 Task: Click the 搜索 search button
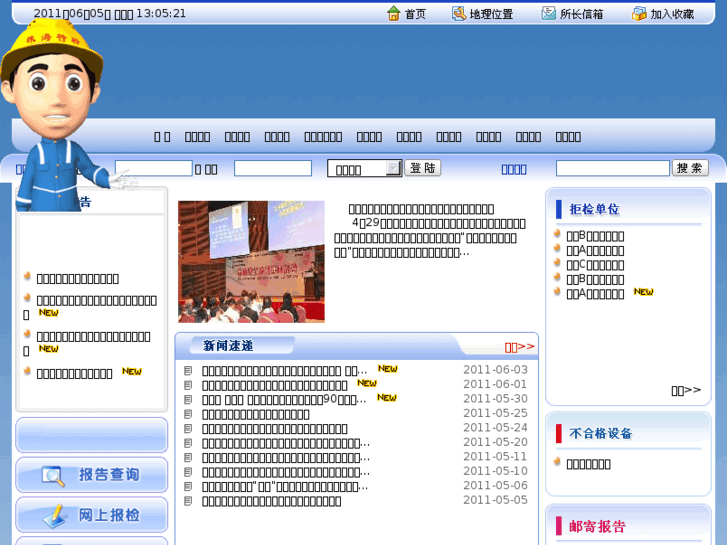pyautogui.click(x=690, y=168)
